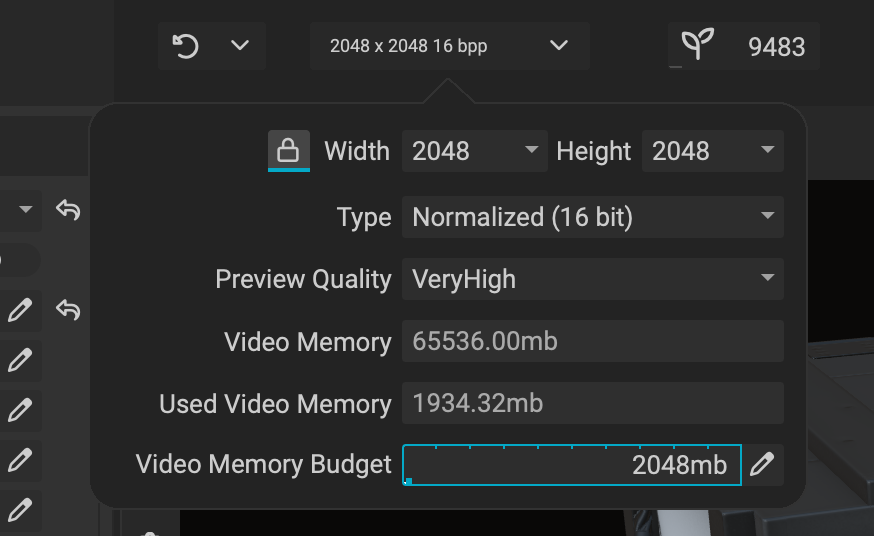Open the Type Normalized (16 bit) dropdown

pos(593,217)
